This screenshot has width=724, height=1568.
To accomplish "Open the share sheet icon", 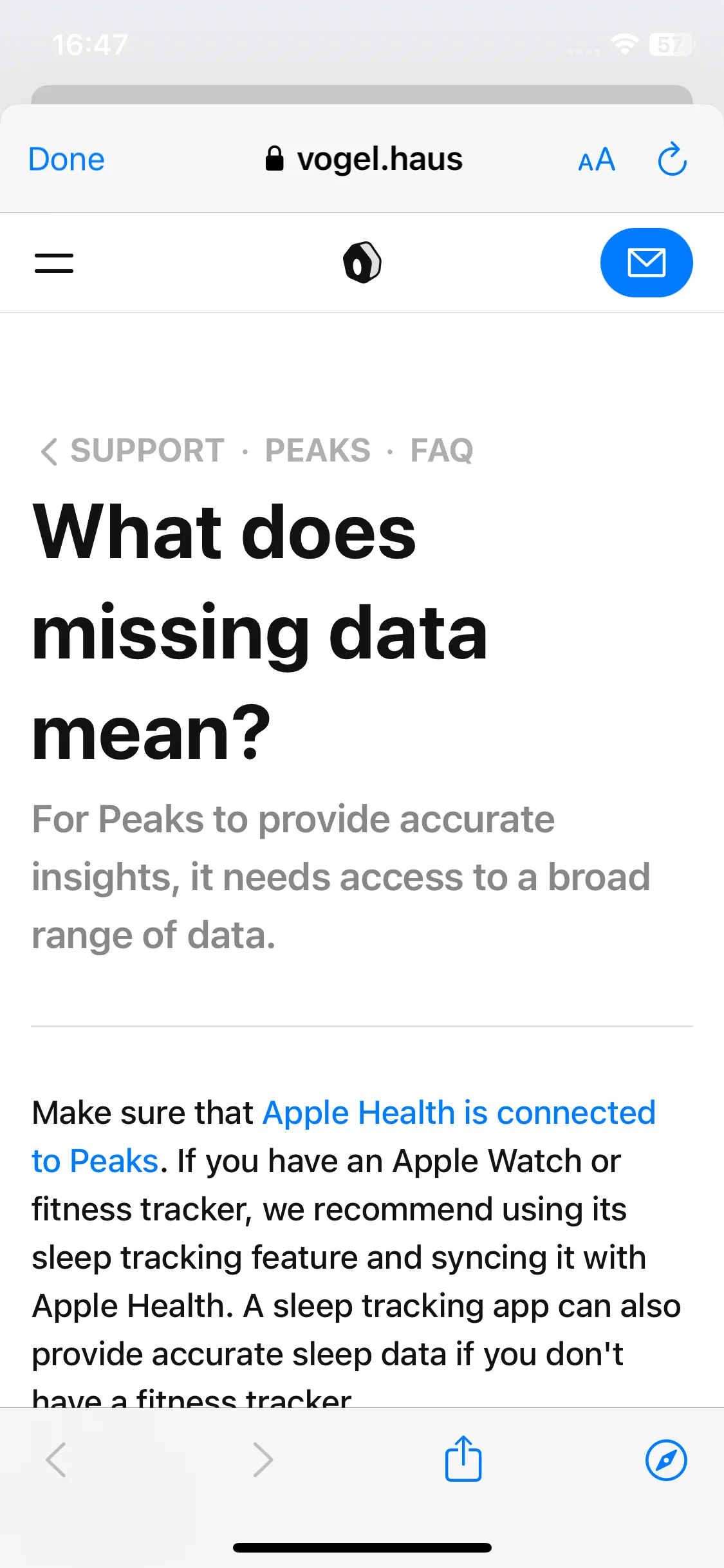I will 463,1459.
